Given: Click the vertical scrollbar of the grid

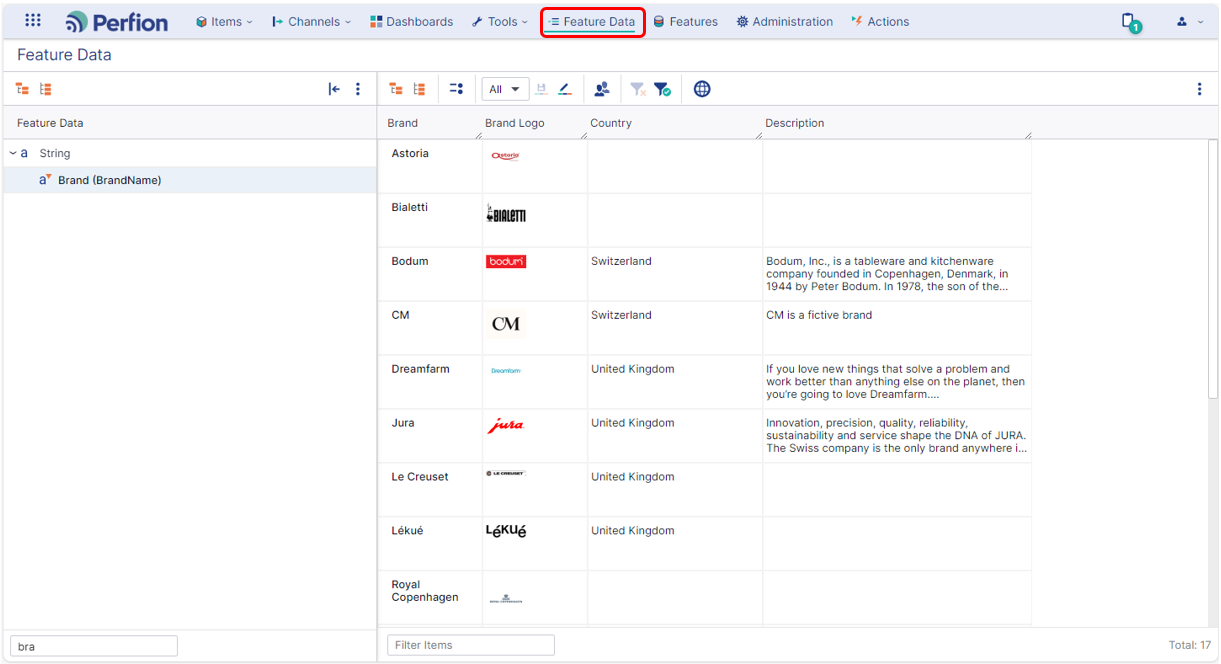Looking at the screenshot, I should pos(1213,270).
